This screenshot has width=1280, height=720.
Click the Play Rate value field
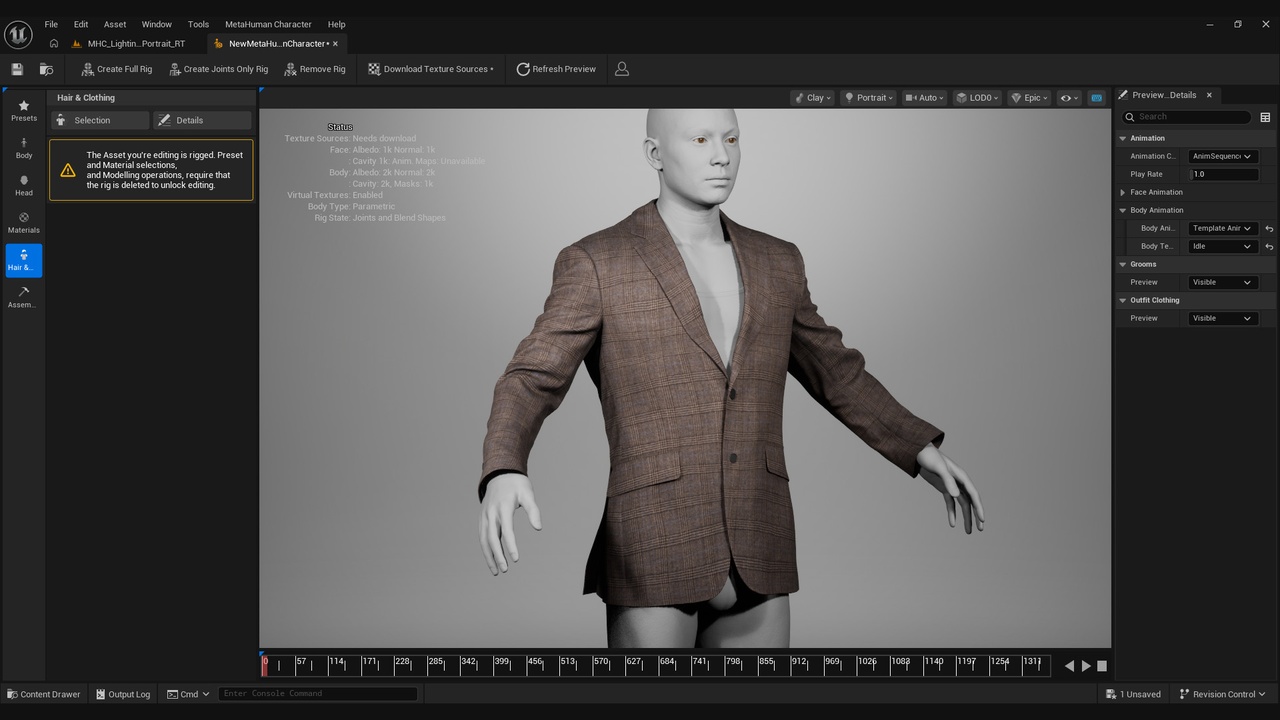pyautogui.click(x=1223, y=174)
